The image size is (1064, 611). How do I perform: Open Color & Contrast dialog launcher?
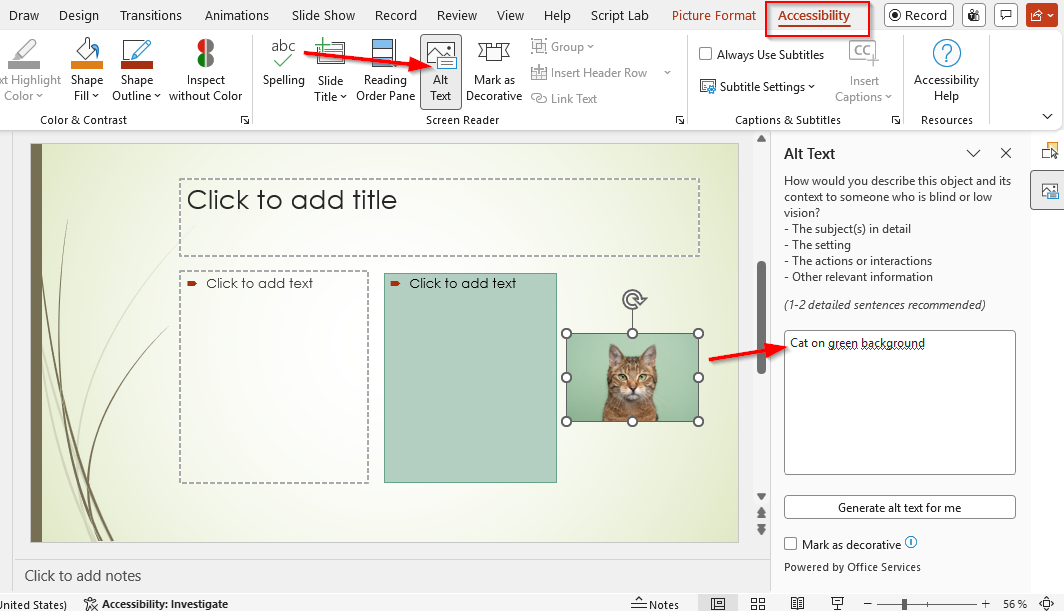click(x=245, y=120)
